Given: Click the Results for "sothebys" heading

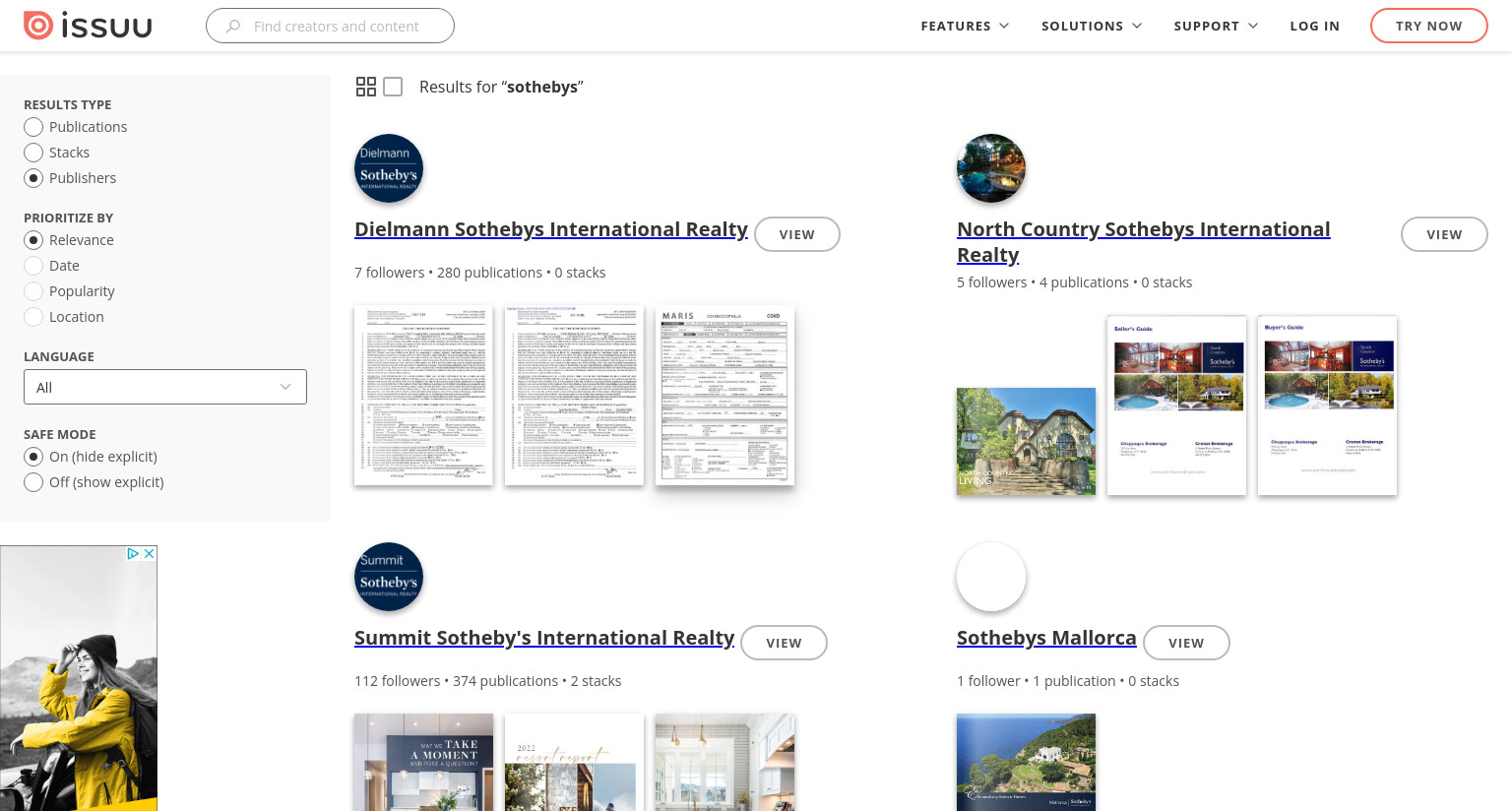Looking at the screenshot, I should point(501,87).
